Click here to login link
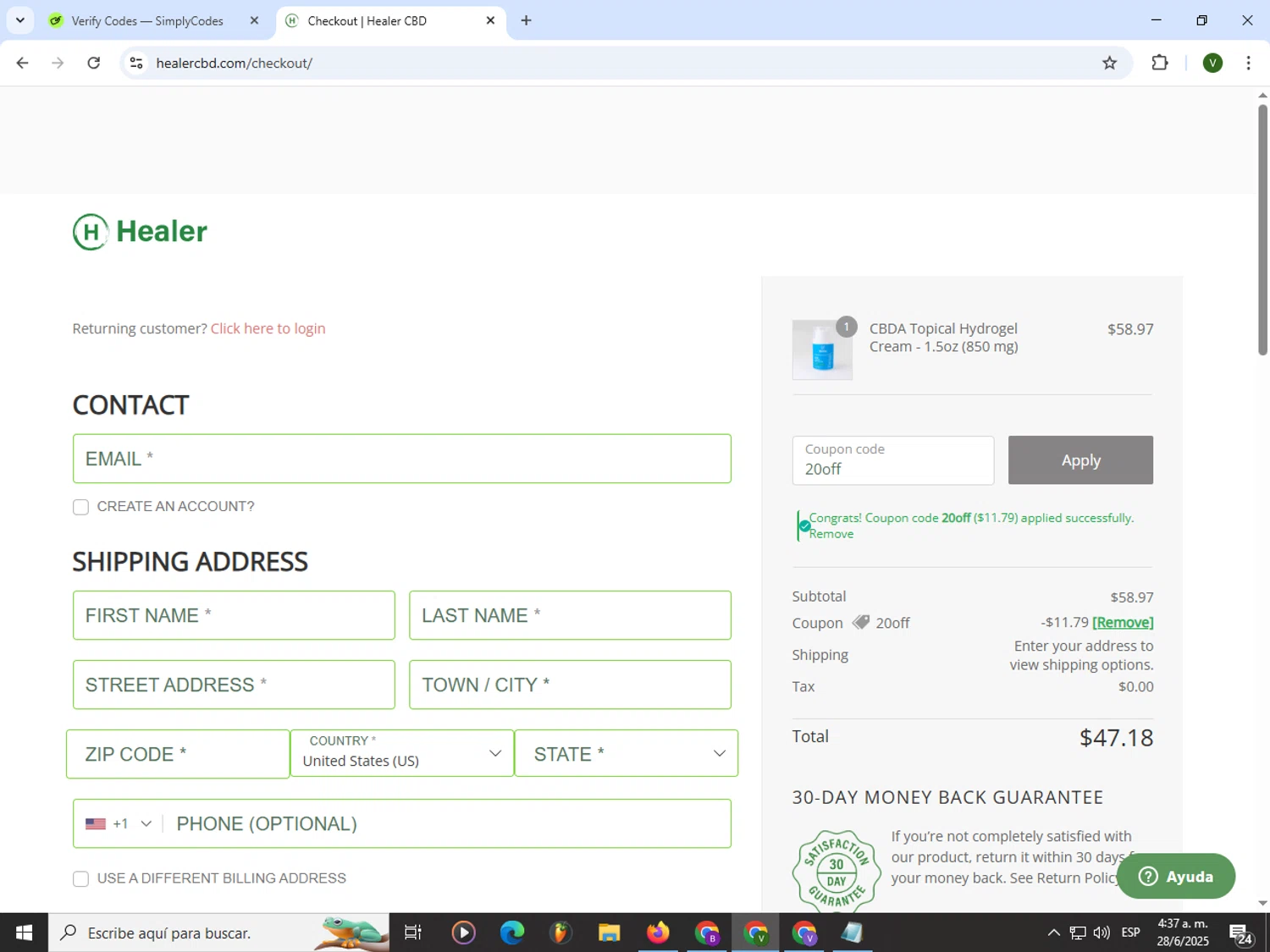 click(x=268, y=328)
